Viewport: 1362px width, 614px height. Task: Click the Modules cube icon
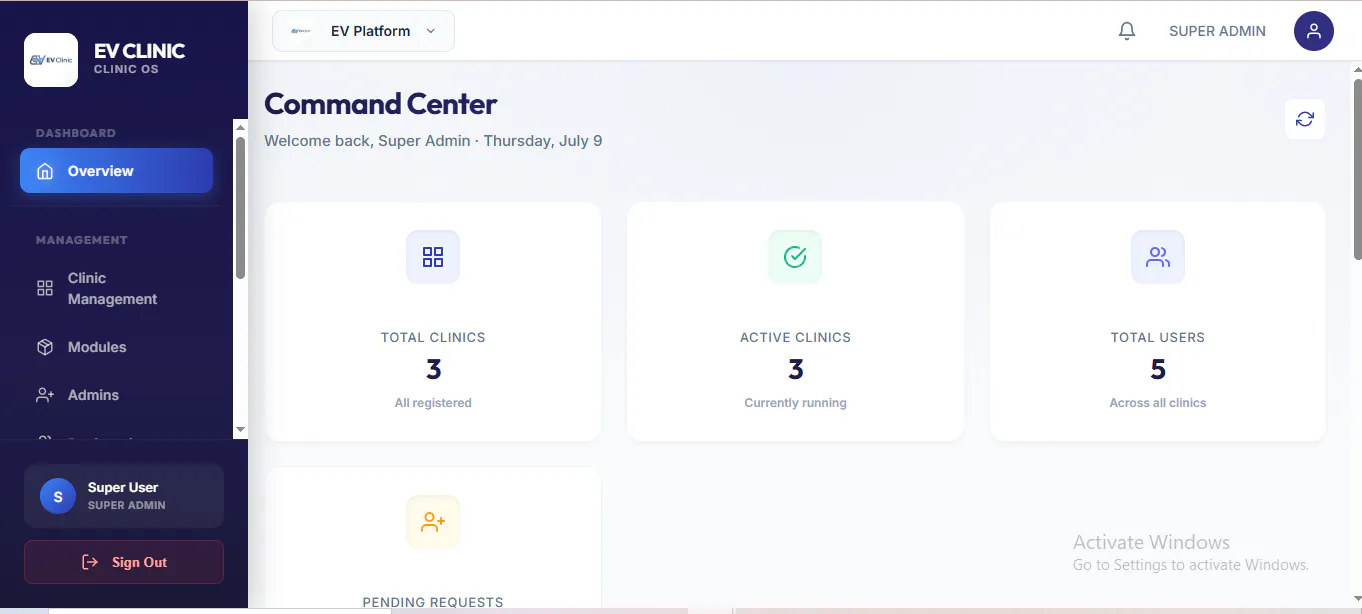tap(45, 347)
